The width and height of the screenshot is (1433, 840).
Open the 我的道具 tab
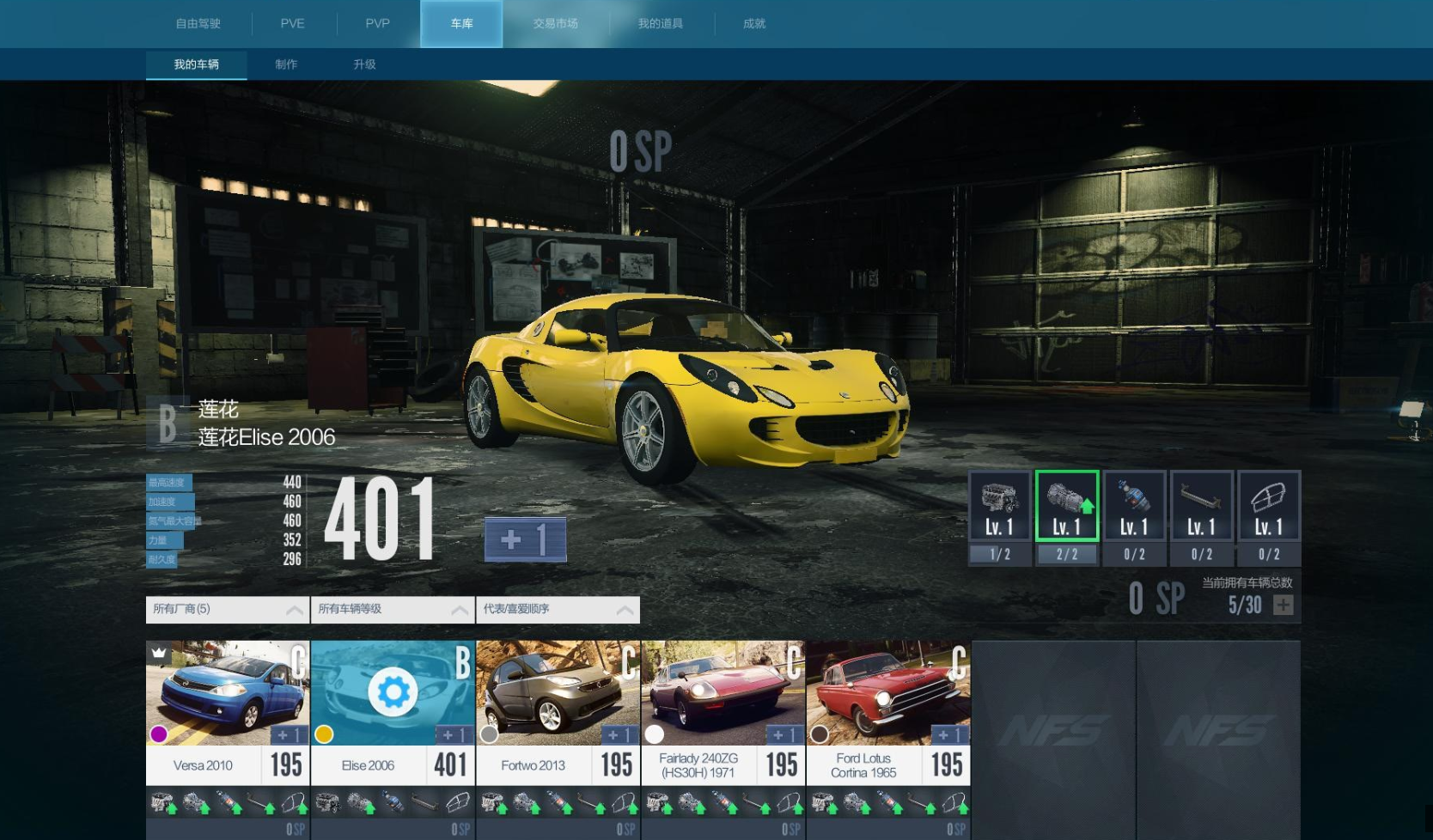(661, 23)
